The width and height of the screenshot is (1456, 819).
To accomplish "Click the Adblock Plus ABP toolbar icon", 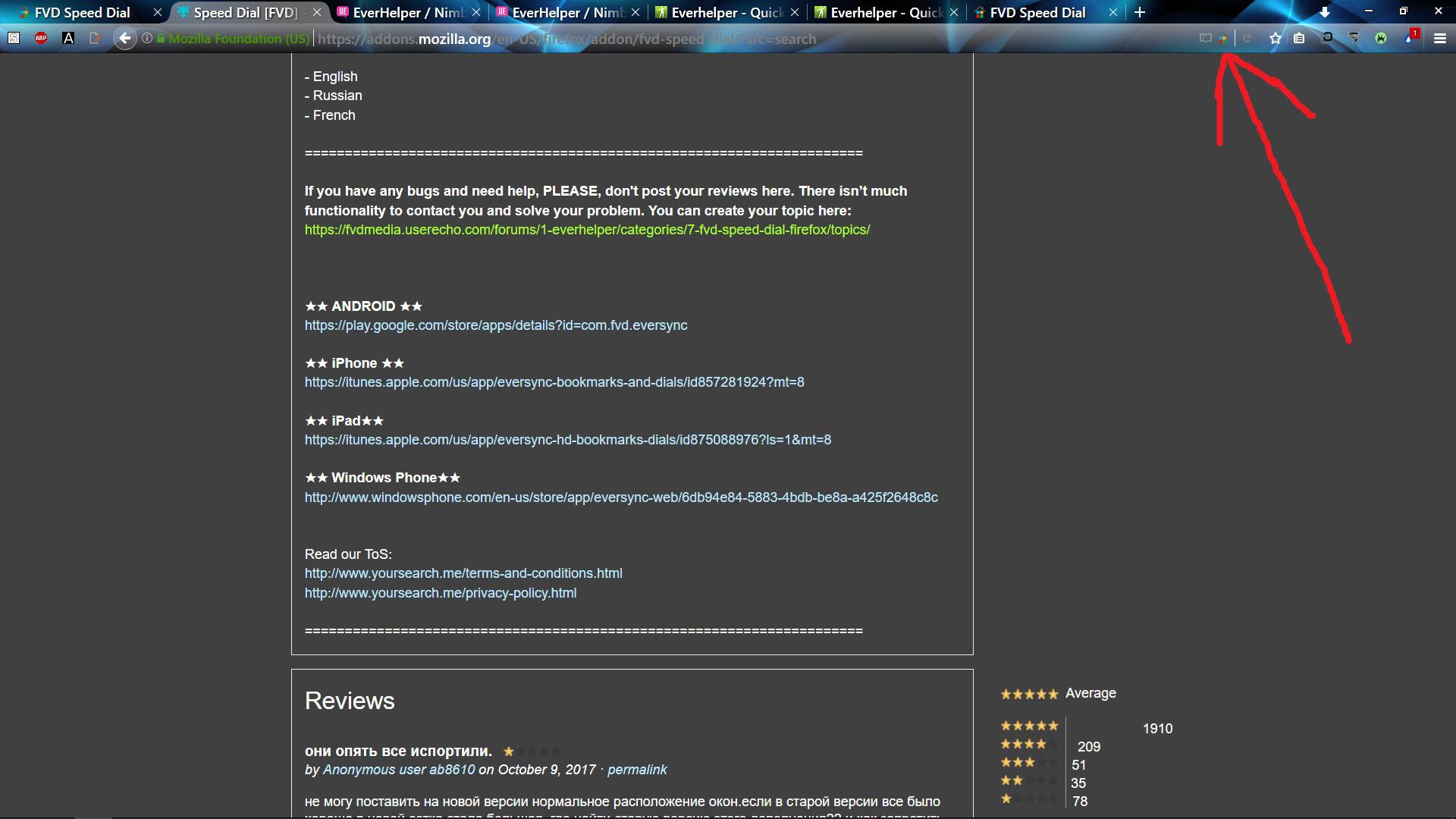I will [41, 38].
